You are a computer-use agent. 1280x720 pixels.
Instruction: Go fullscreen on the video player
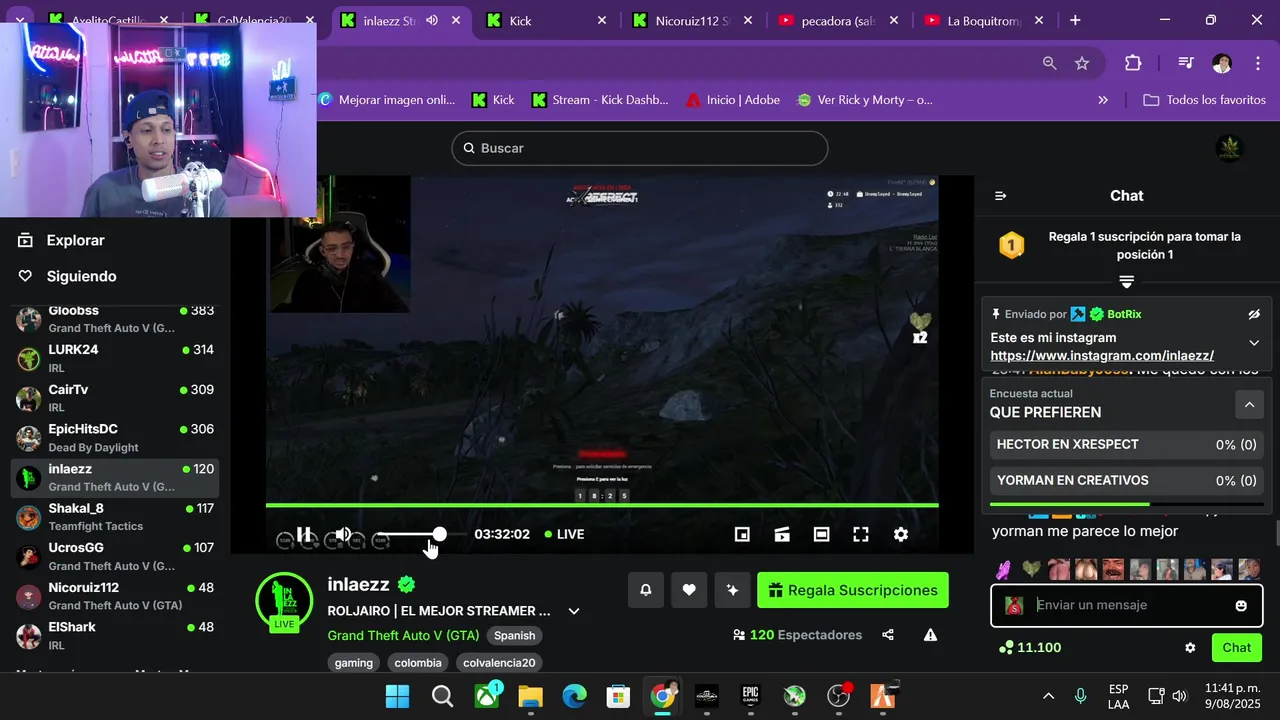[860, 534]
